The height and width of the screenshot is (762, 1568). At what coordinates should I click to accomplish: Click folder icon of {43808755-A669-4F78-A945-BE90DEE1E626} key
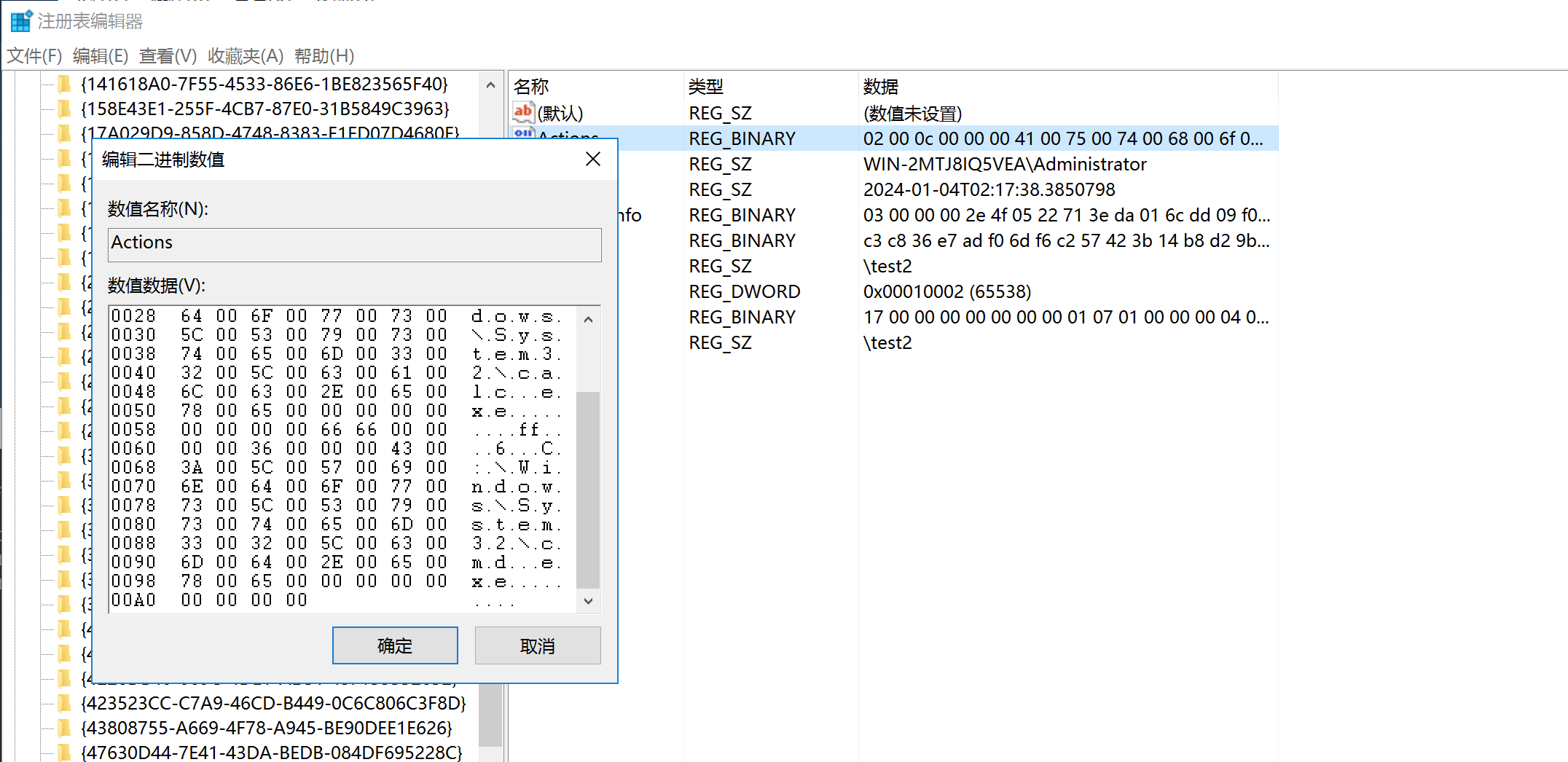(x=65, y=728)
